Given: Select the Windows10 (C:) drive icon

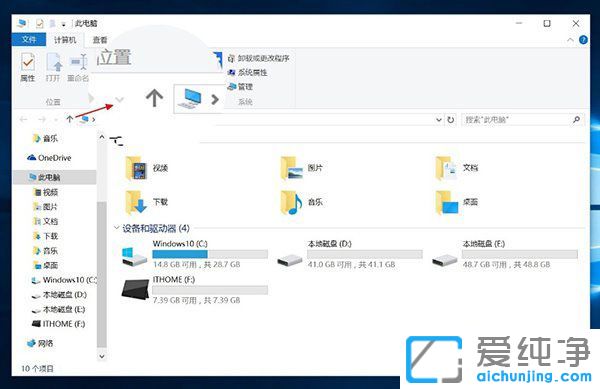Looking at the screenshot, I should (134, 256).
